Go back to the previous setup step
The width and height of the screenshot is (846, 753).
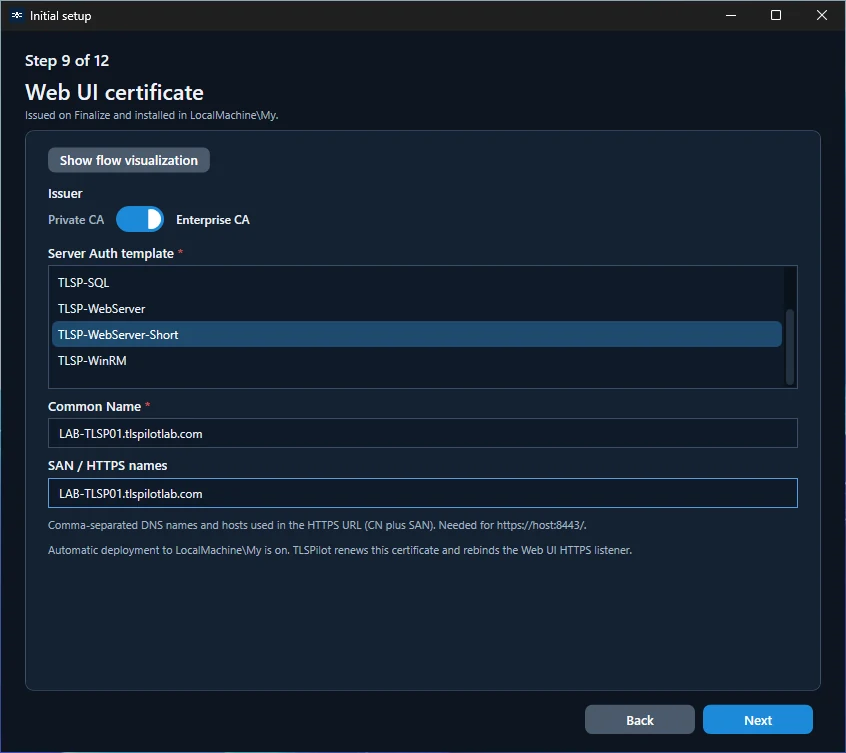tap(639, 720)
